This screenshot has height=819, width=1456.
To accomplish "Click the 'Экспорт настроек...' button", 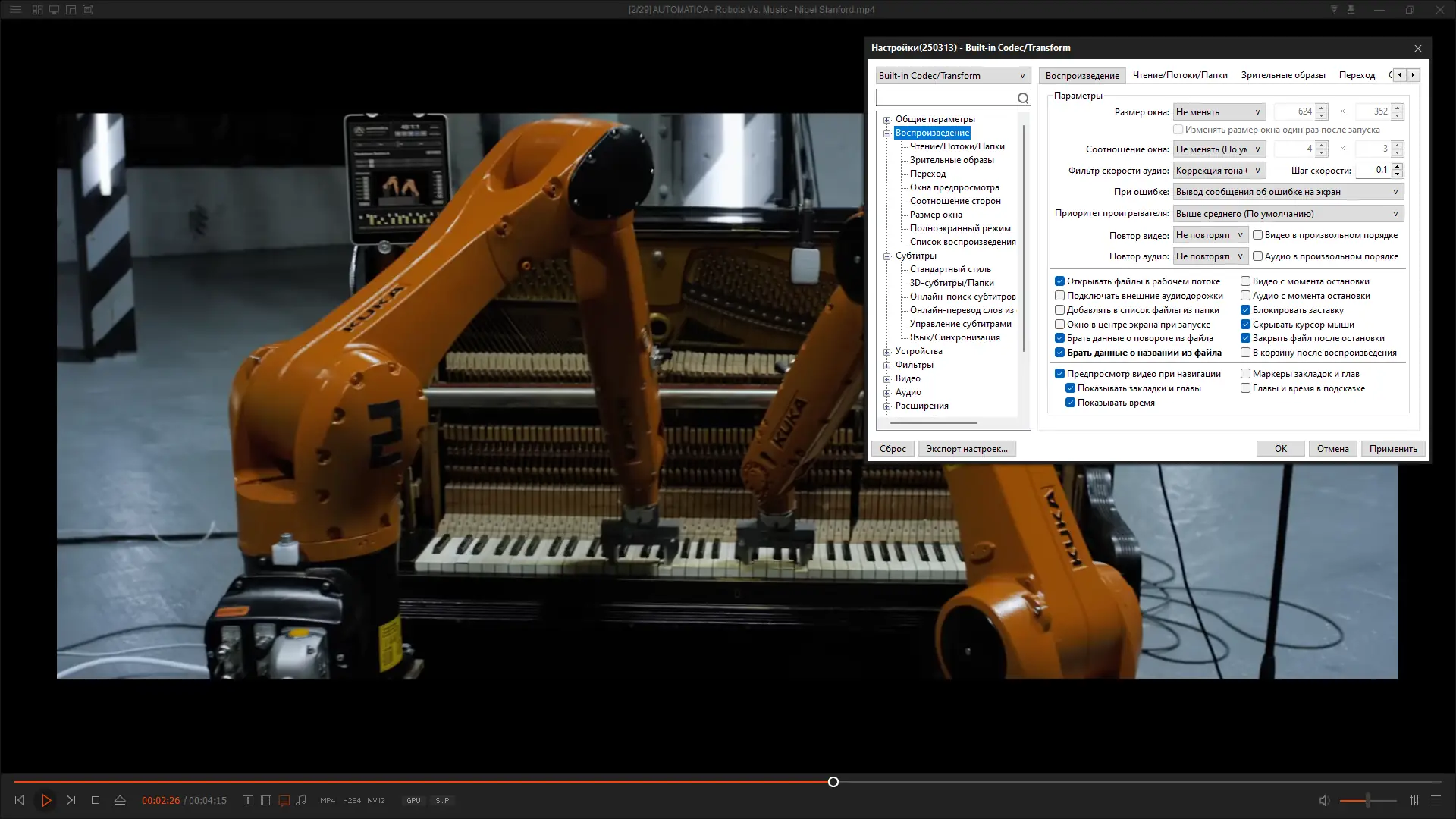I will tap(966, 449).
